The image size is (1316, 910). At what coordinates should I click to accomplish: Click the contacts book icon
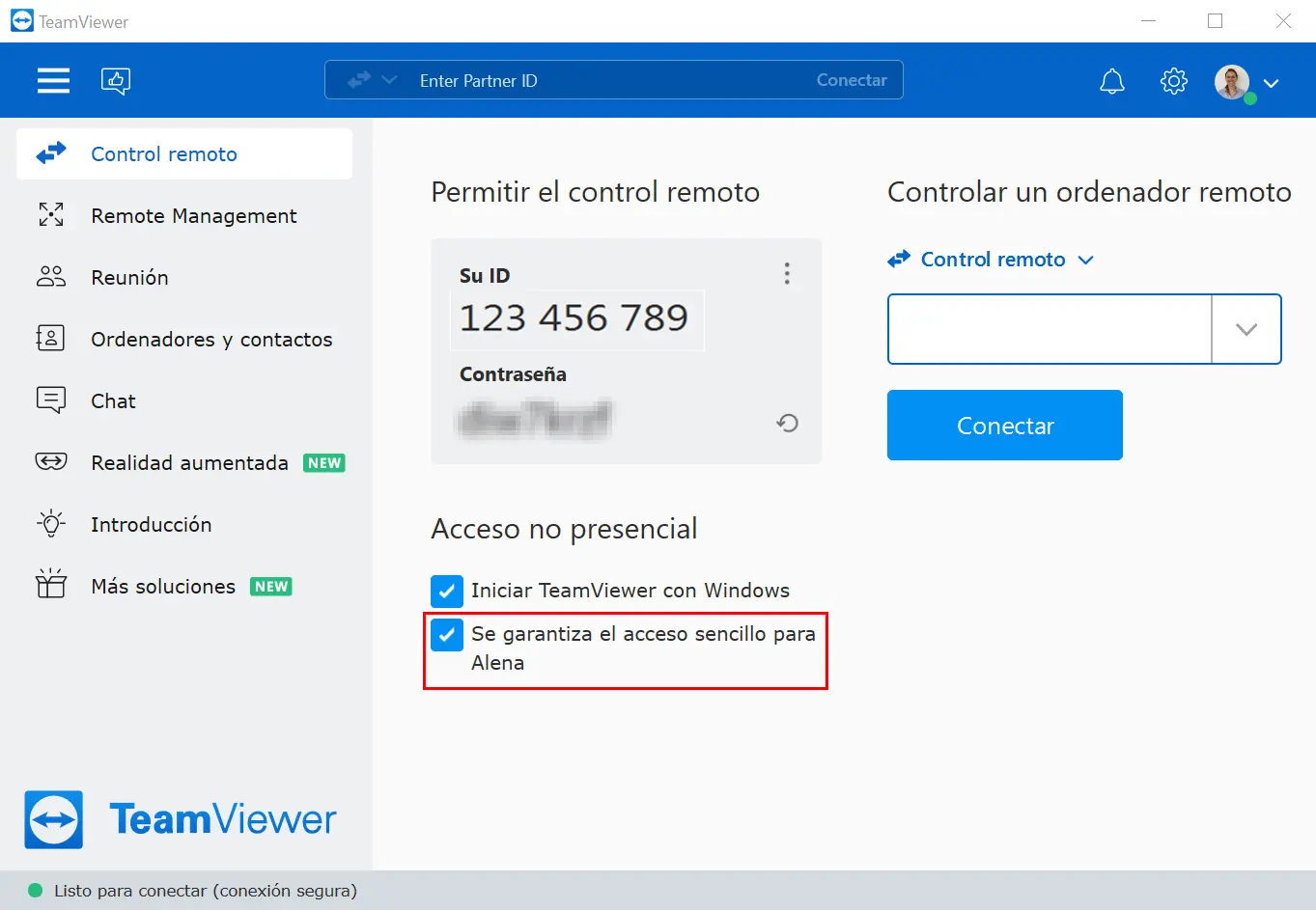click(x=50, y=338)
